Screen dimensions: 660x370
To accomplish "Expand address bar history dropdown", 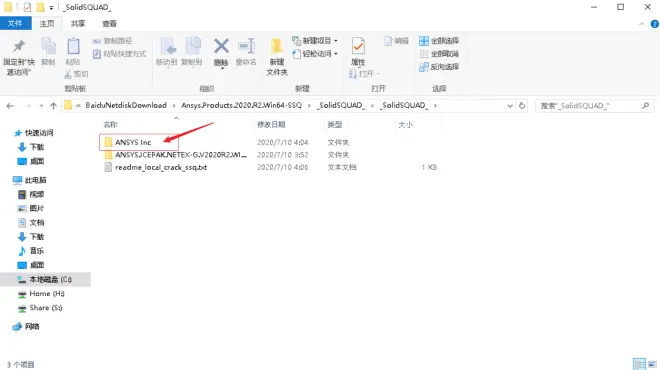I will coord(510,106).
